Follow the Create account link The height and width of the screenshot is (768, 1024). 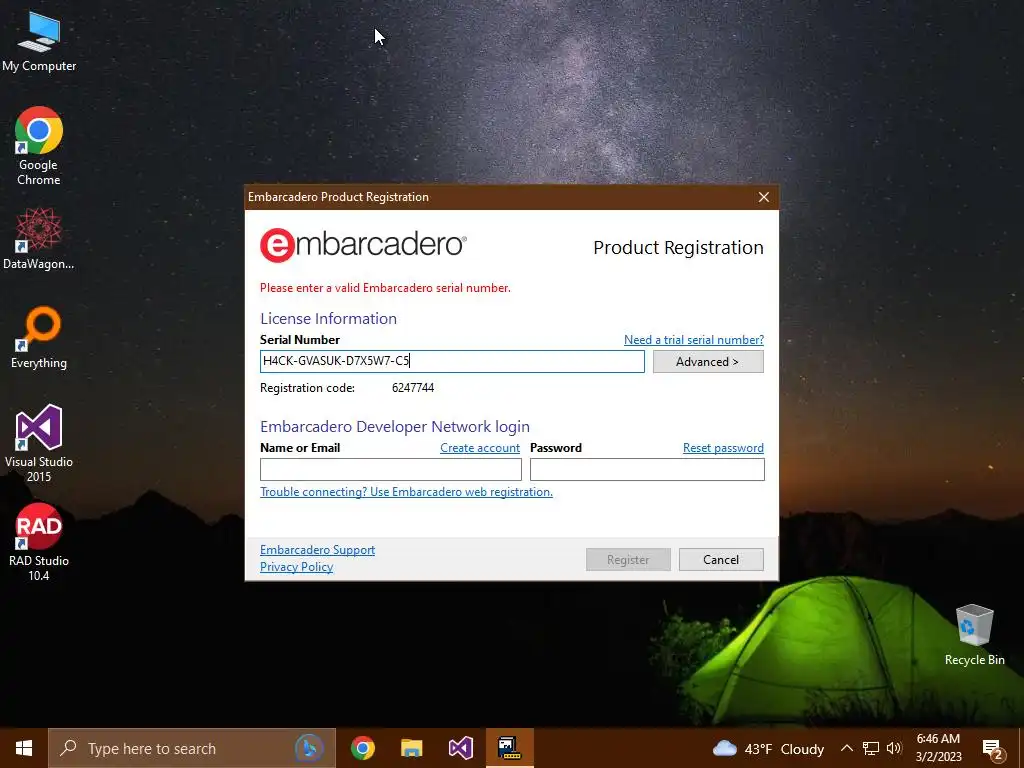[x=480, y=448]
